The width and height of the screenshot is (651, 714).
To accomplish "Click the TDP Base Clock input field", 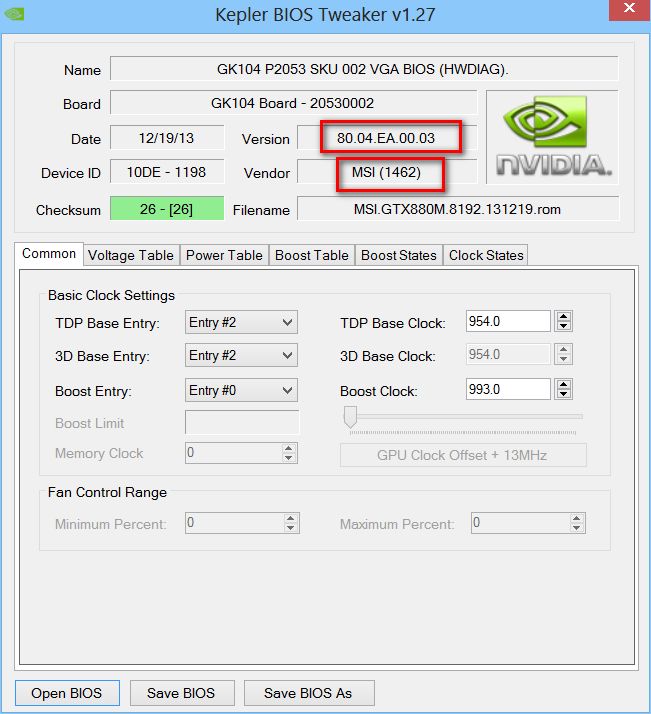I will tap(508, 322).
